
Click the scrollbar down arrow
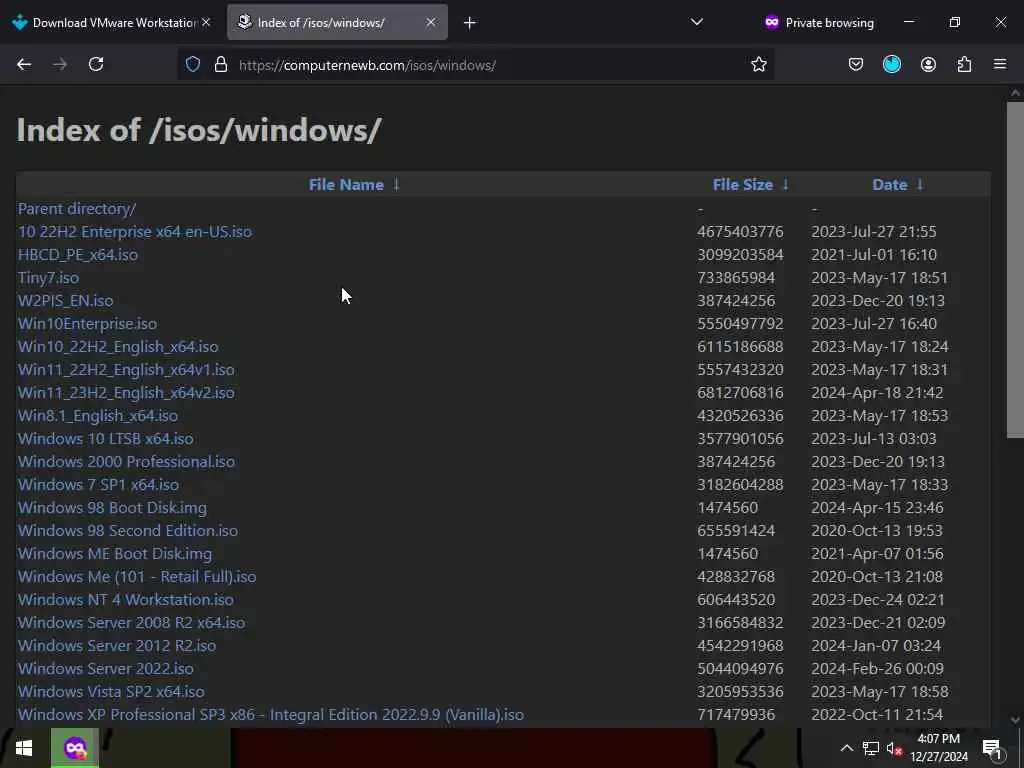[1015, 719]
